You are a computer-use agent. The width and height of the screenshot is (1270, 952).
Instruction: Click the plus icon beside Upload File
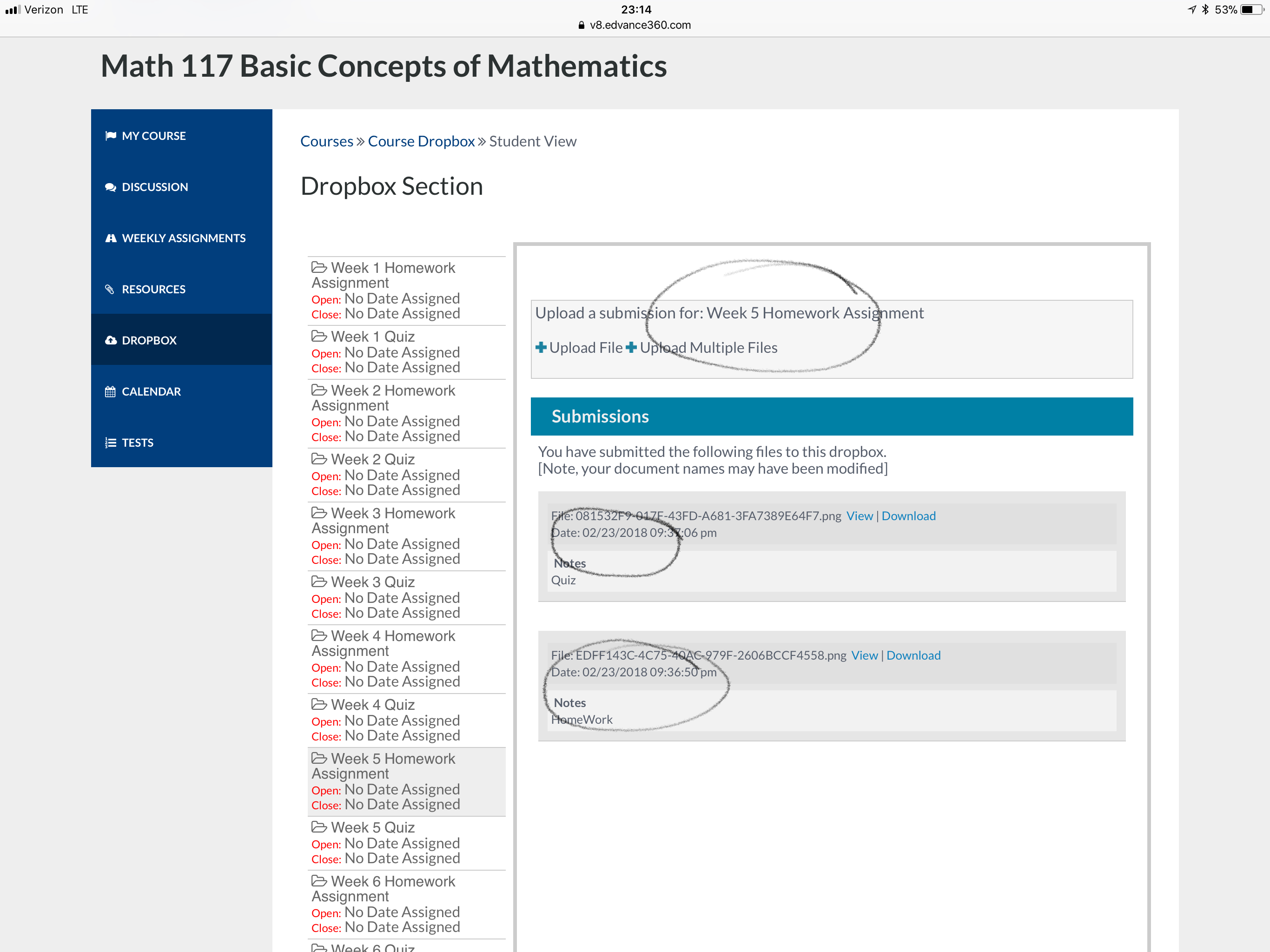point(540,347)
